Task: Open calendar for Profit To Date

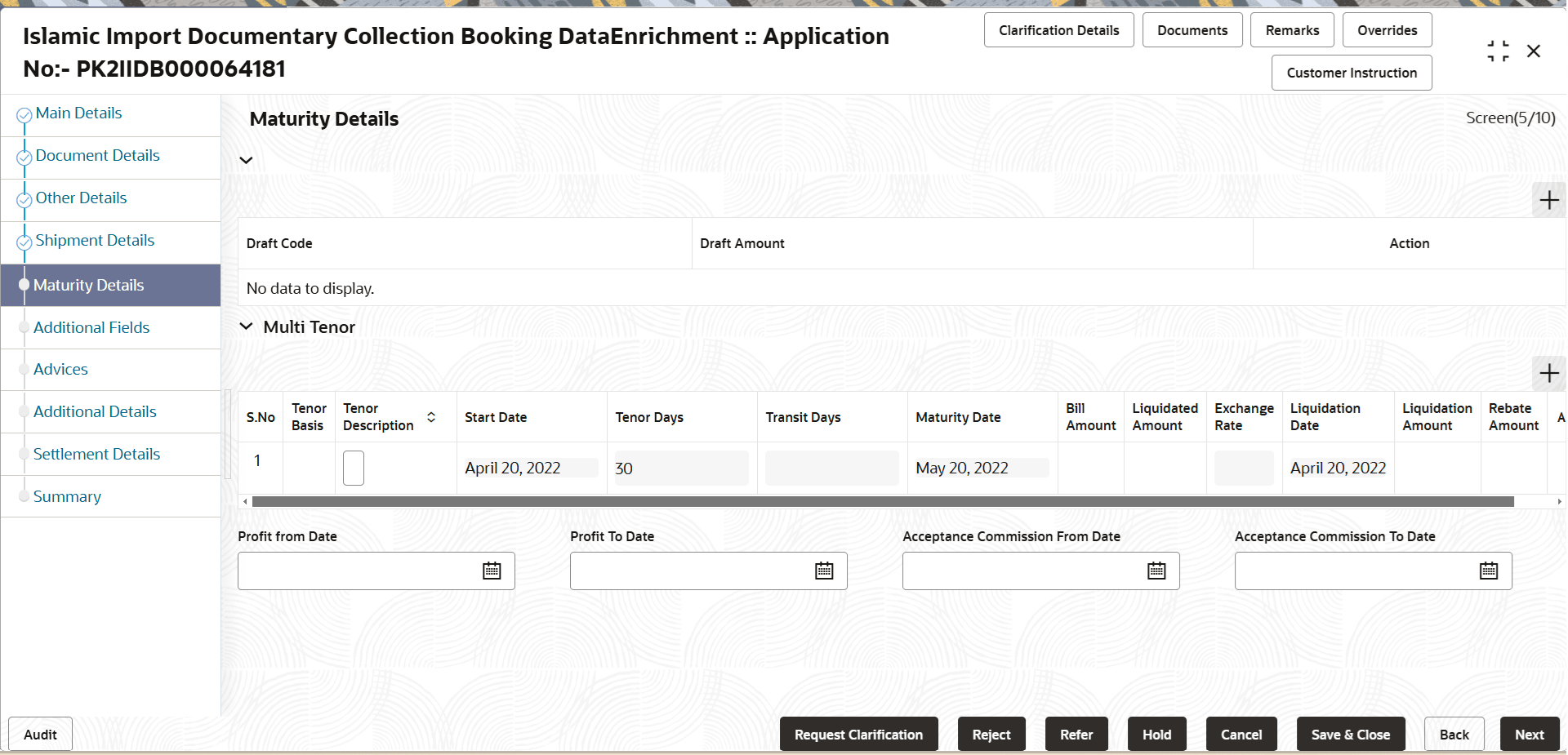Action: (x=824, y=571)
